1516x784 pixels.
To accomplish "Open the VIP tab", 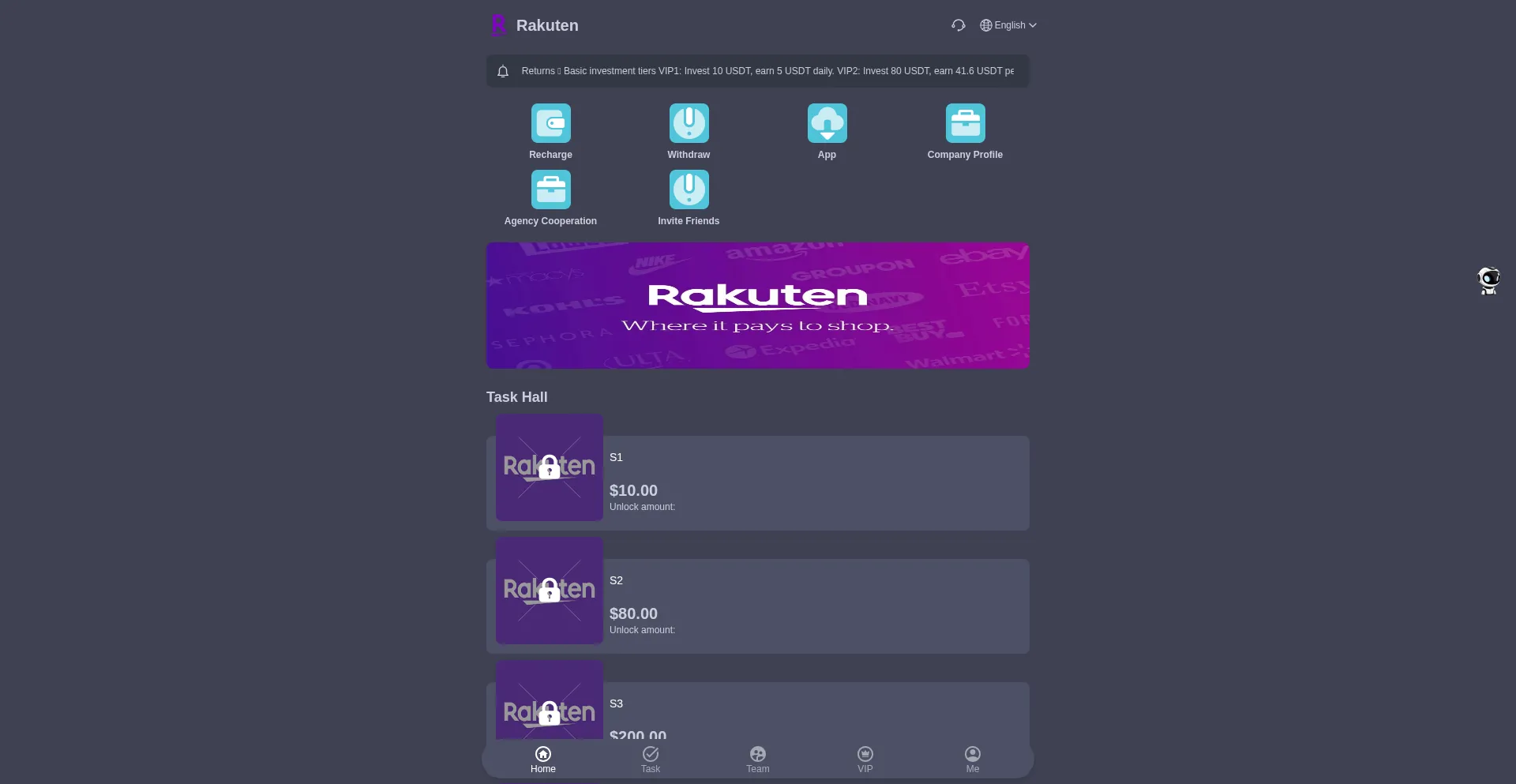I will (x=865, y=760).
